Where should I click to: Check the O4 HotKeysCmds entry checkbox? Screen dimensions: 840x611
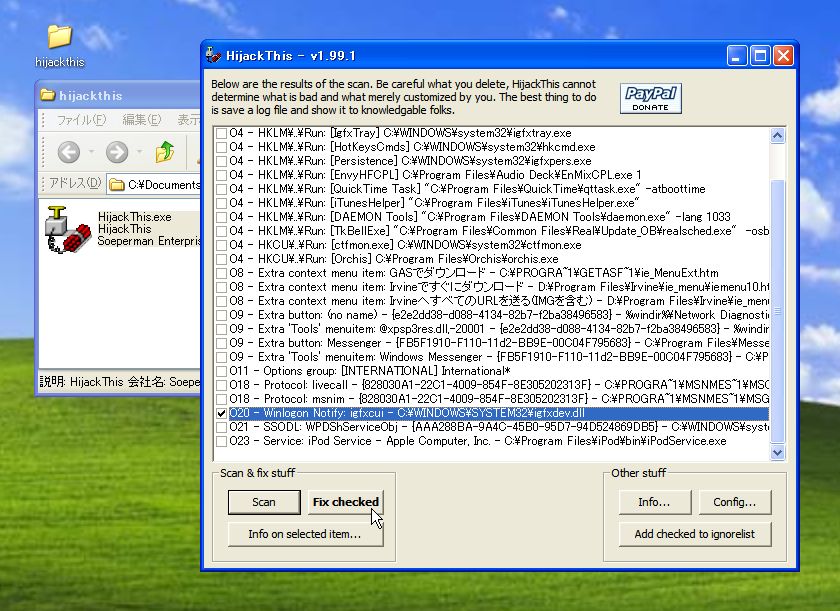pos(221,147)
